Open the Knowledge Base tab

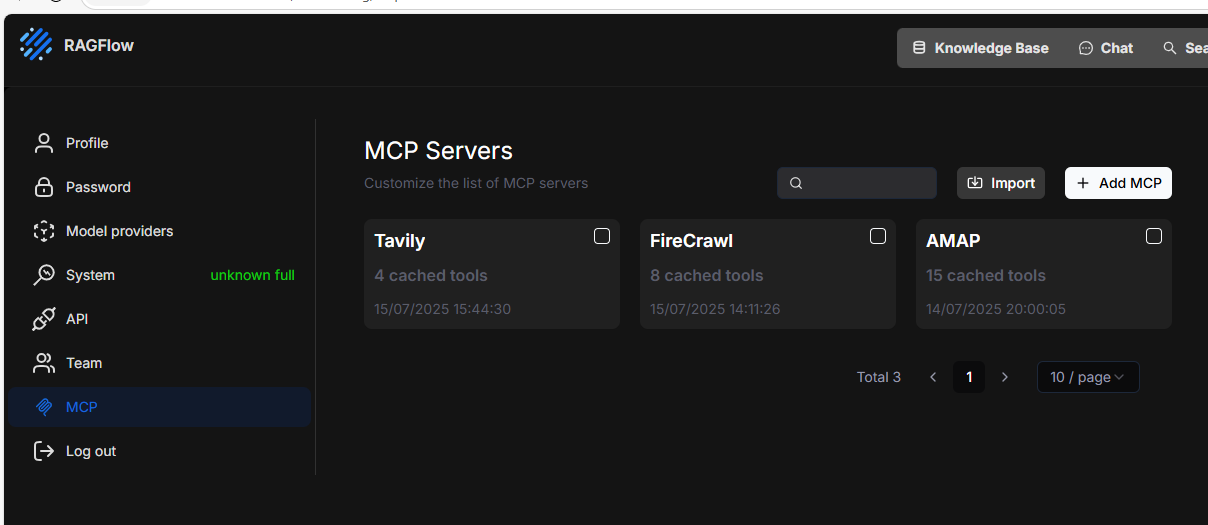tap(980, 48)
